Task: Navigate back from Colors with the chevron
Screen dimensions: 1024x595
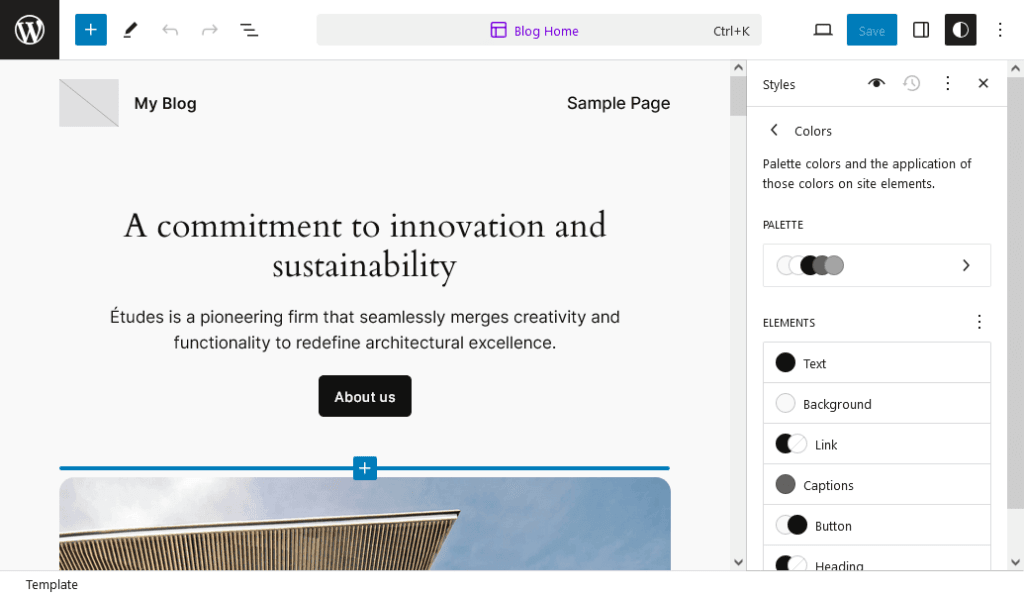Action: (773, 130)
